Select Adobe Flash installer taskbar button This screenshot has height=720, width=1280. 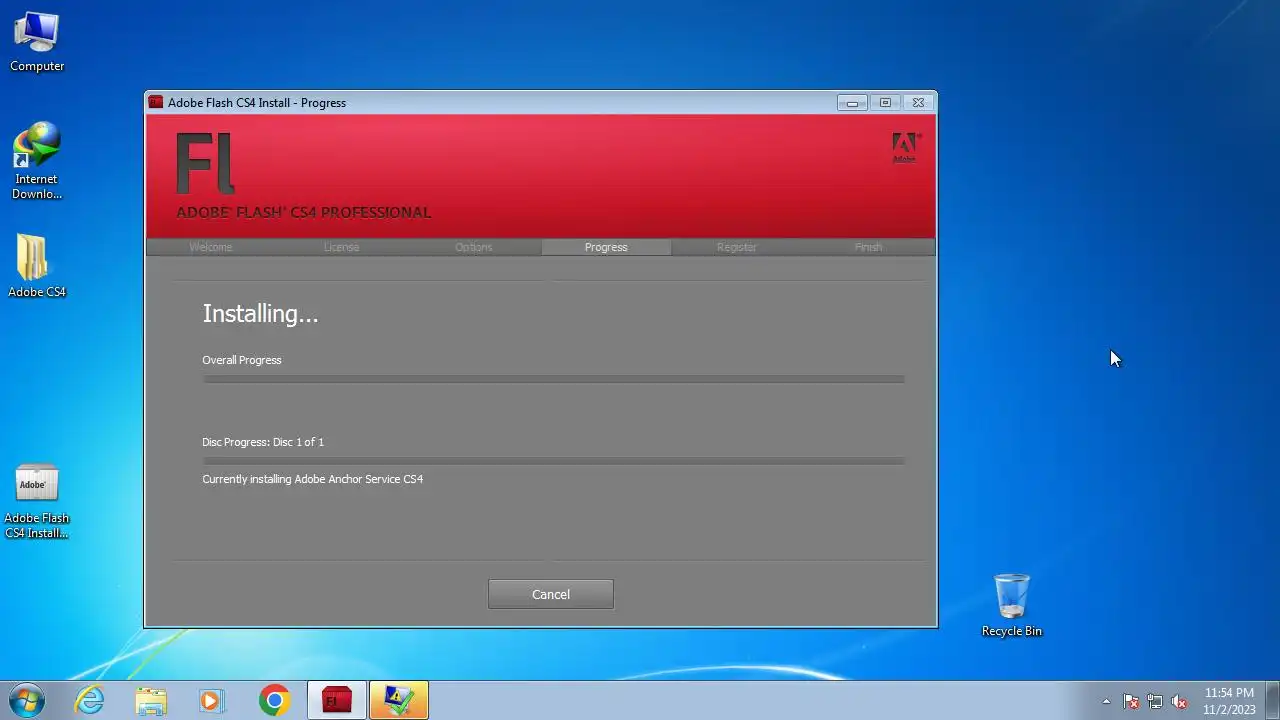(337, 701)
